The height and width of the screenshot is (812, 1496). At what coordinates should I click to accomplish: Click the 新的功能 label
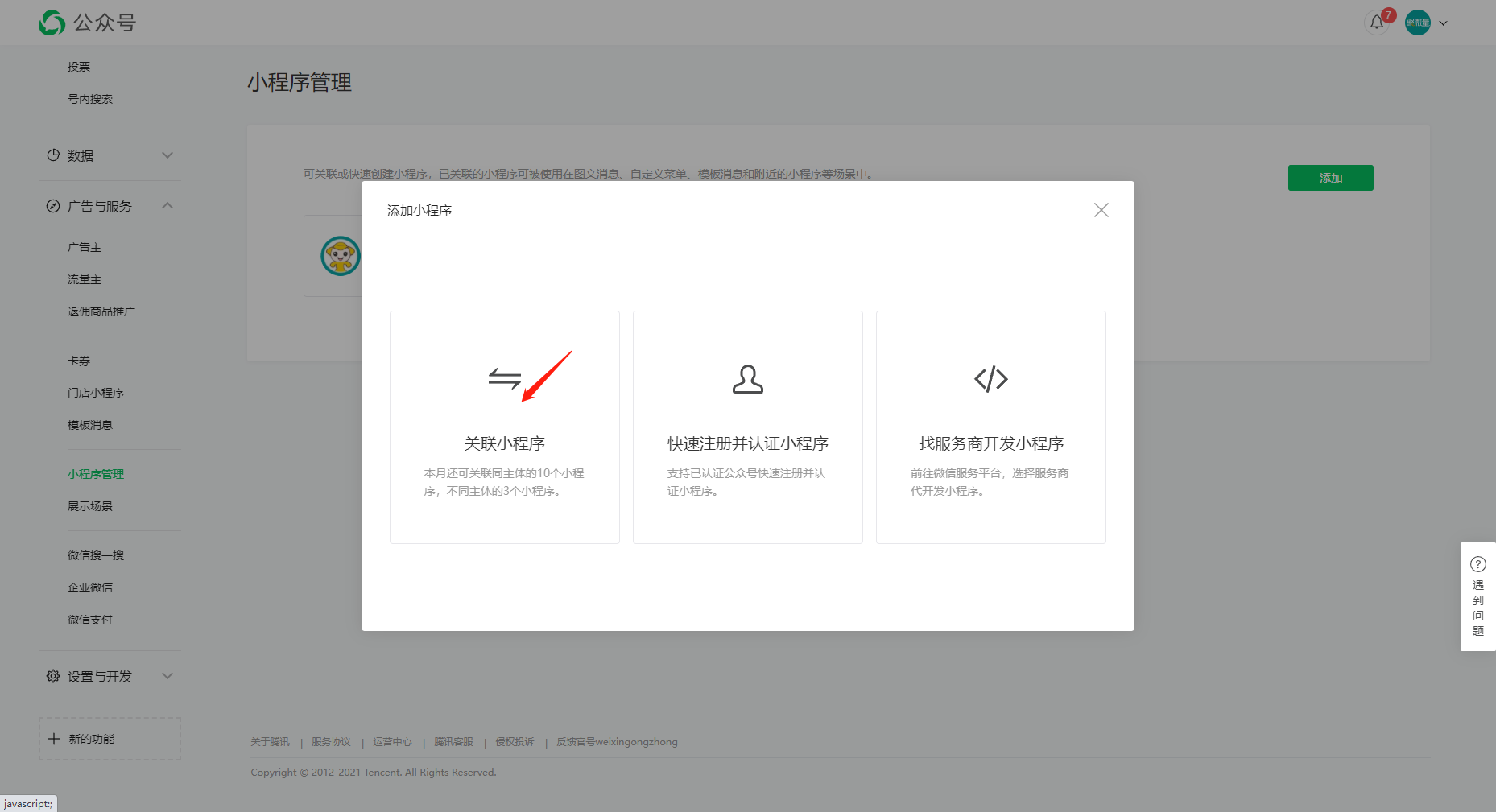[92, 739]
